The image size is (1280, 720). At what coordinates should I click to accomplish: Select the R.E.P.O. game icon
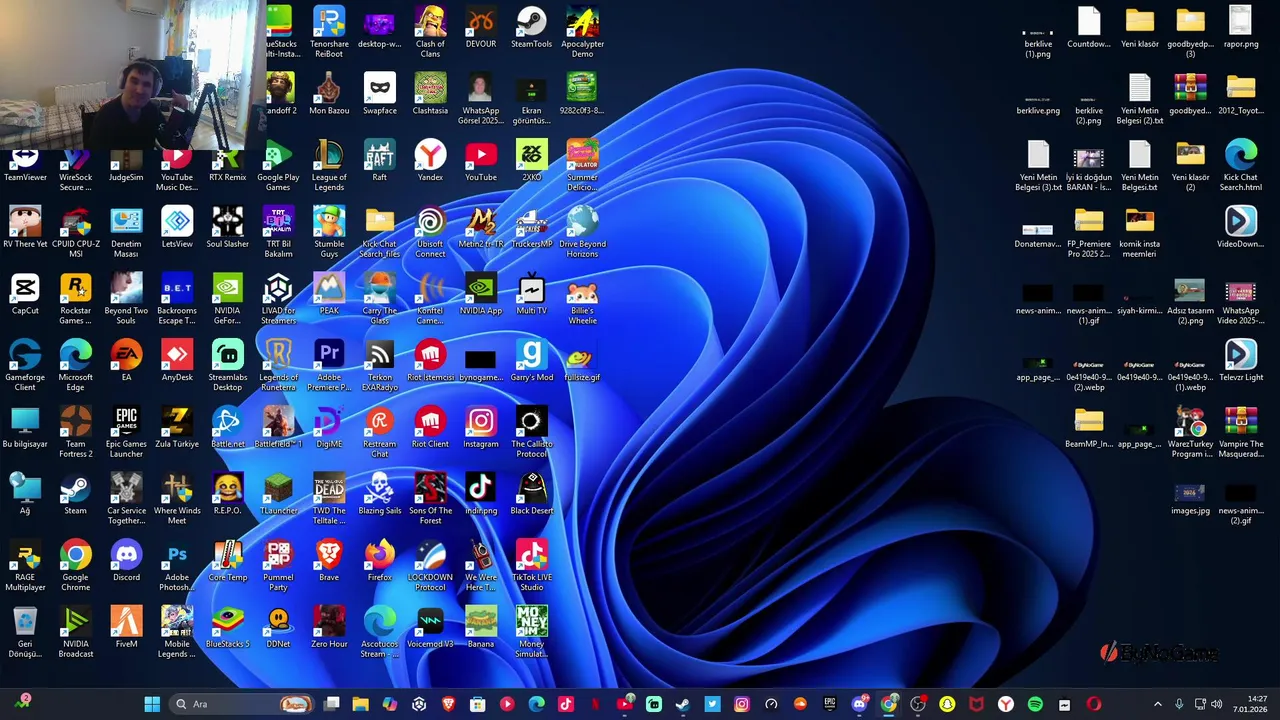[x=227, y=495]
